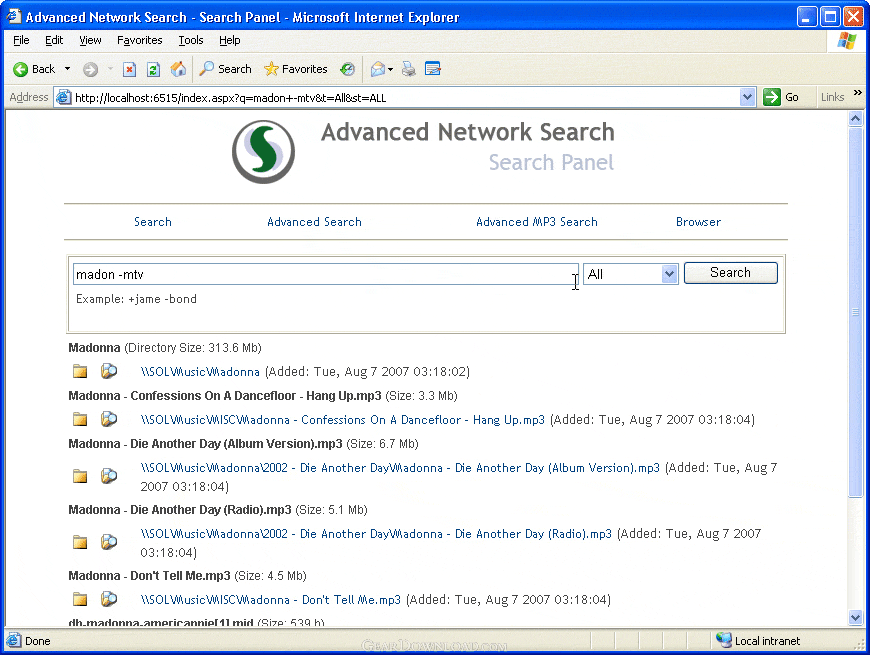Open the Favorites menu

click(x=140, y=40)
